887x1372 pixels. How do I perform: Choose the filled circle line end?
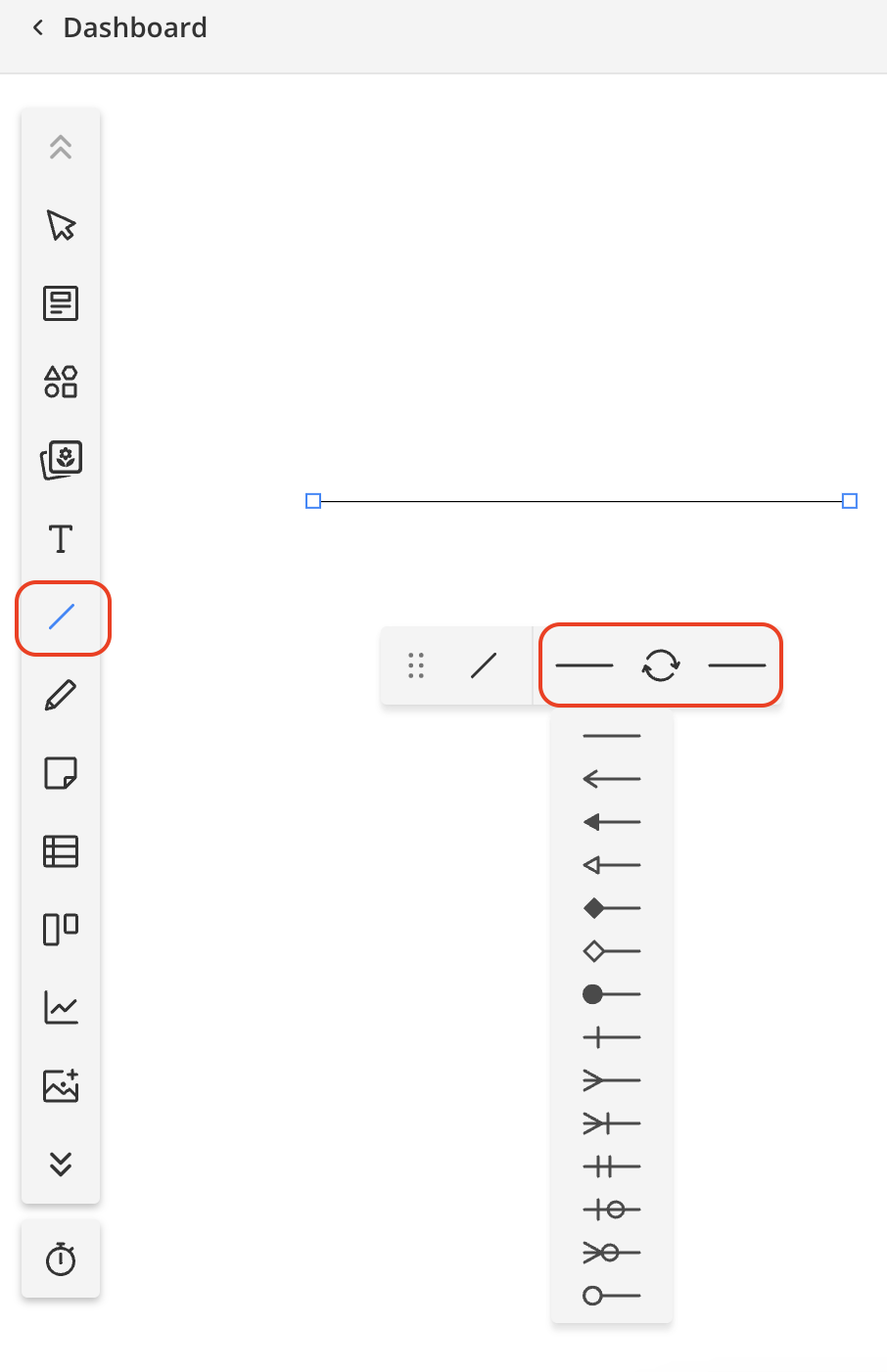tap(612, 994)
